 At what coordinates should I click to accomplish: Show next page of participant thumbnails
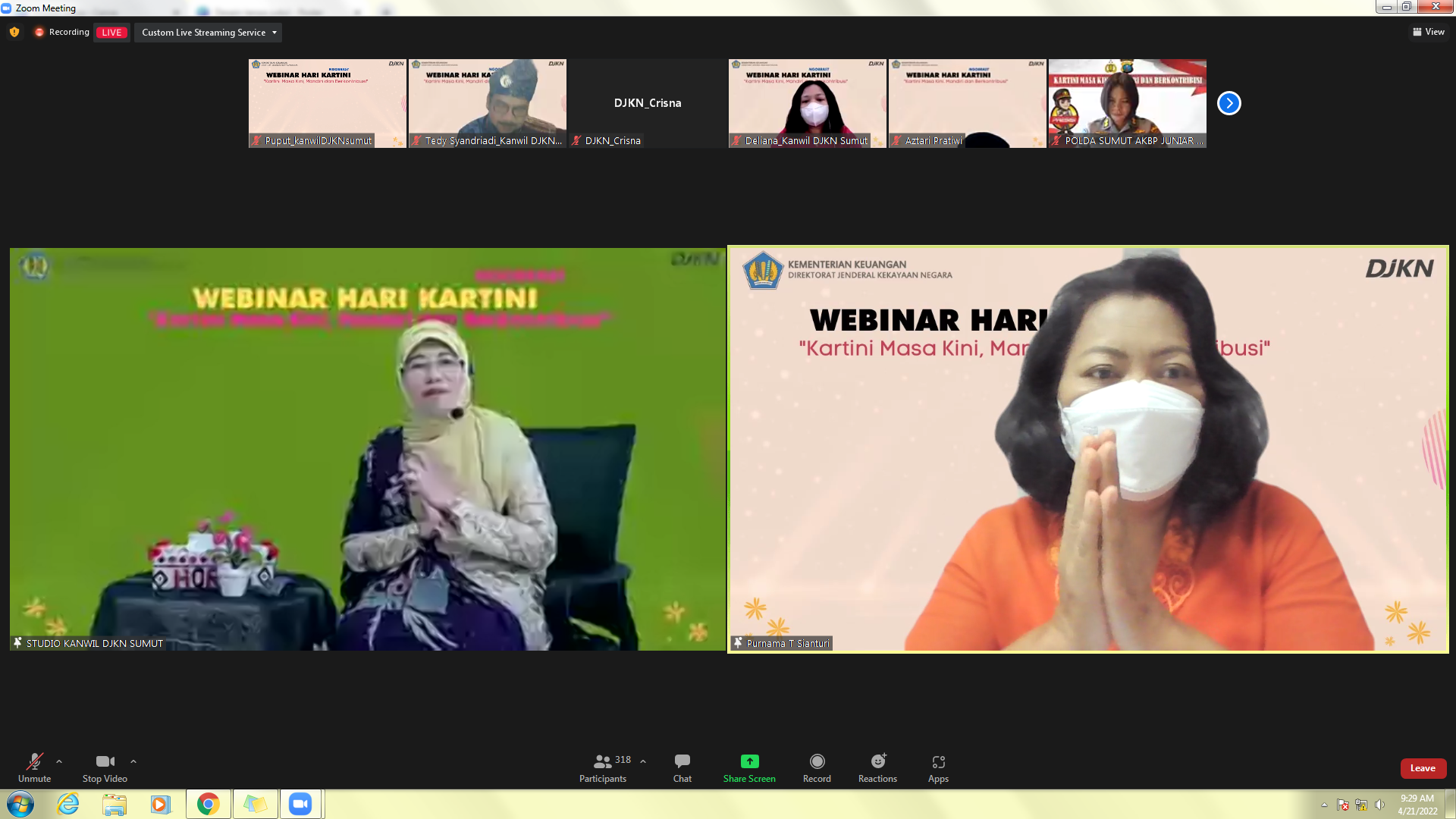pyautogui.click(x=1228, y=103)
